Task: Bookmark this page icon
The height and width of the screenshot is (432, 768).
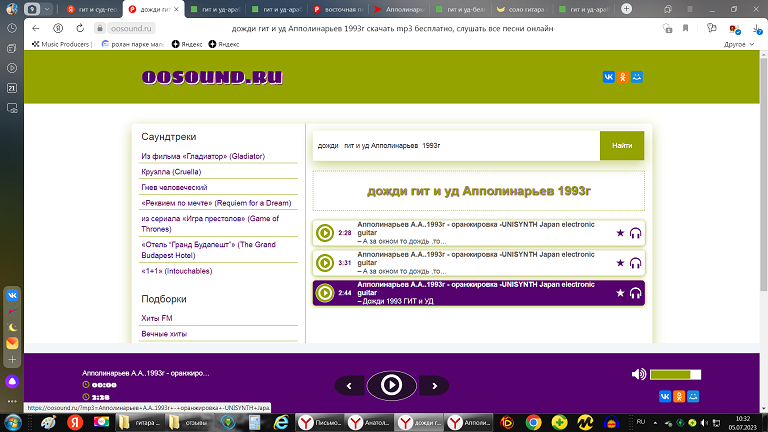Action: (685, 28)
